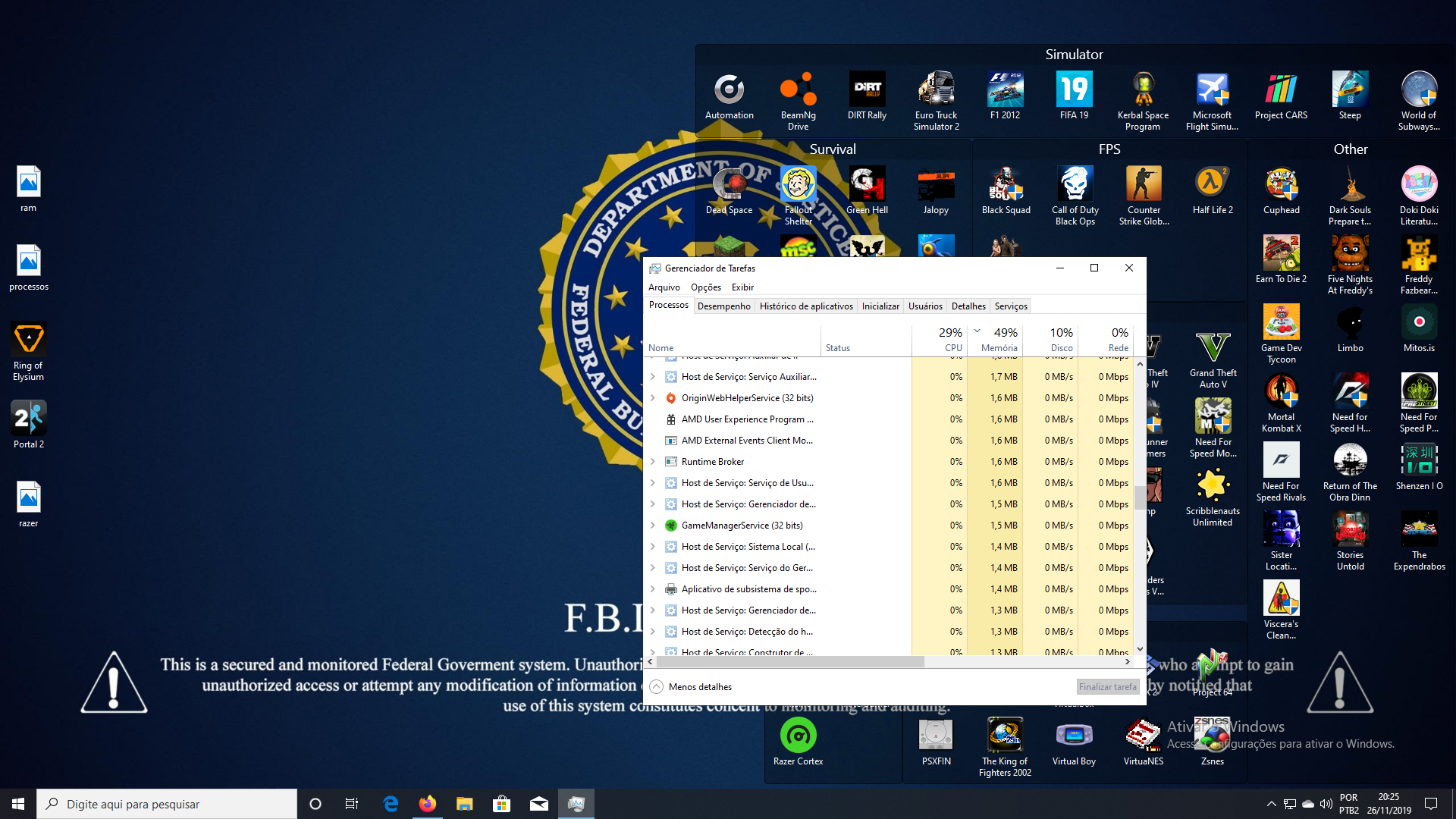The height and width of the screenshot is (819, 1456).
Task: Sort processes by the Memória column
Action: [x=995, y=340]
